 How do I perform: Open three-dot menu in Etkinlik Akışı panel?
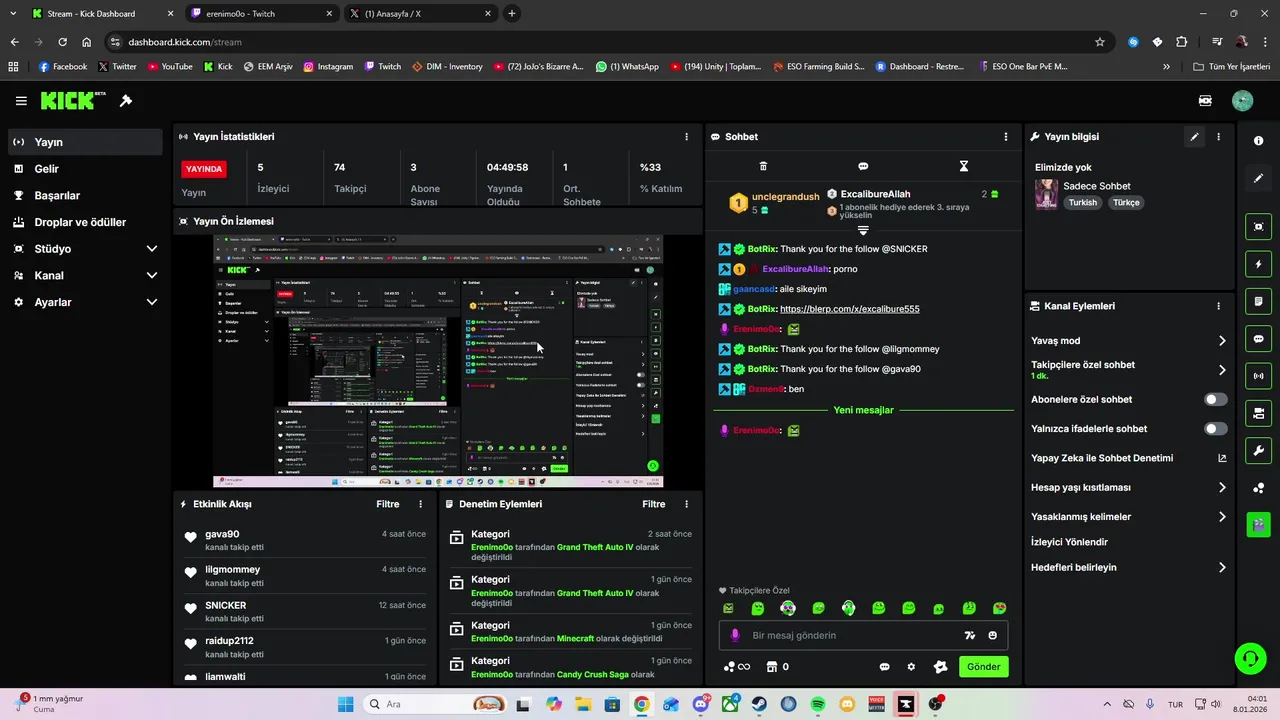coord(420,505)
